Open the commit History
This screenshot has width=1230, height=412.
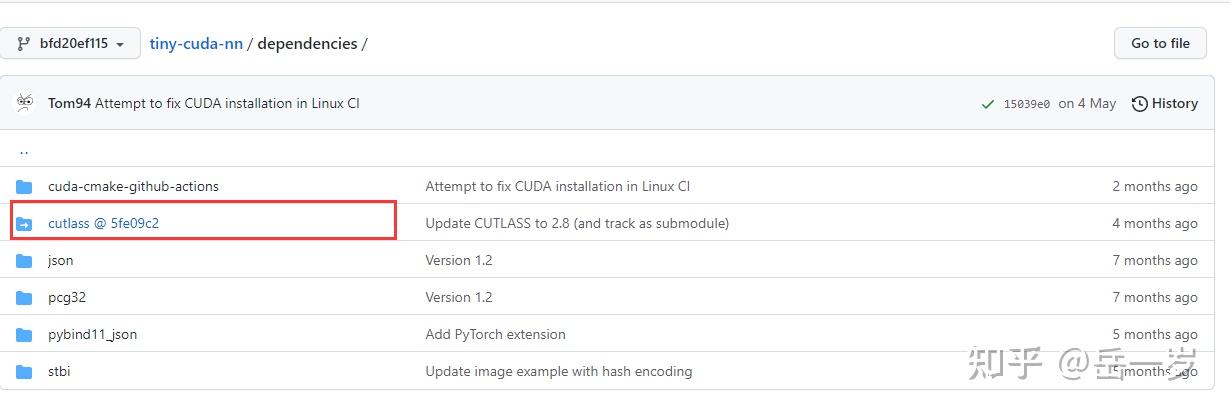pos(1164,104)
